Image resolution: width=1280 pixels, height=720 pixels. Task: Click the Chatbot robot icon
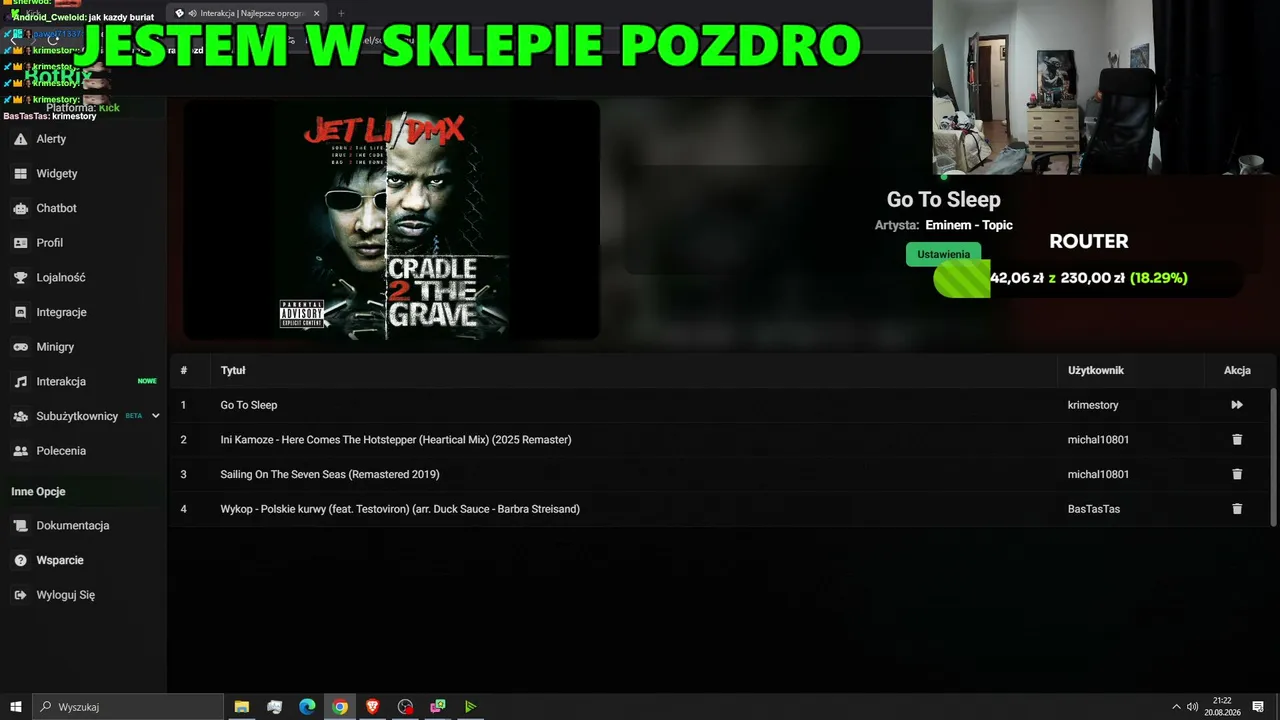click(x=20, y=208)
